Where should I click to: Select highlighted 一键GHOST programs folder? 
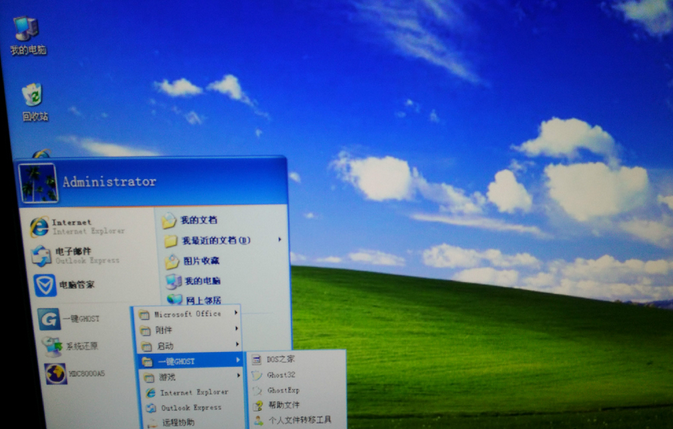pos(191,361)
